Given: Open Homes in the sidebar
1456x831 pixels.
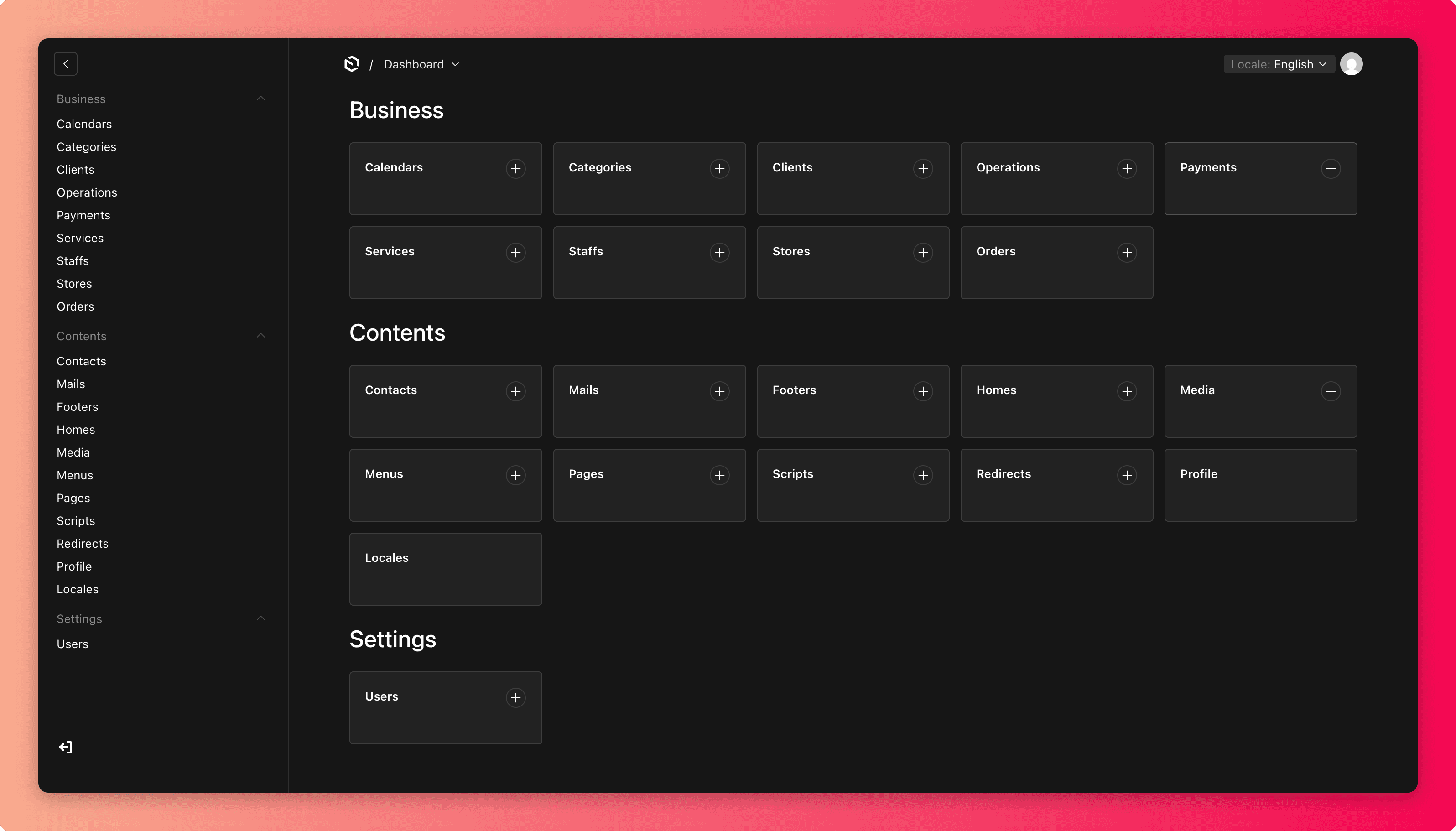Looking at the screenshot, I should click(x=76, y=430).
